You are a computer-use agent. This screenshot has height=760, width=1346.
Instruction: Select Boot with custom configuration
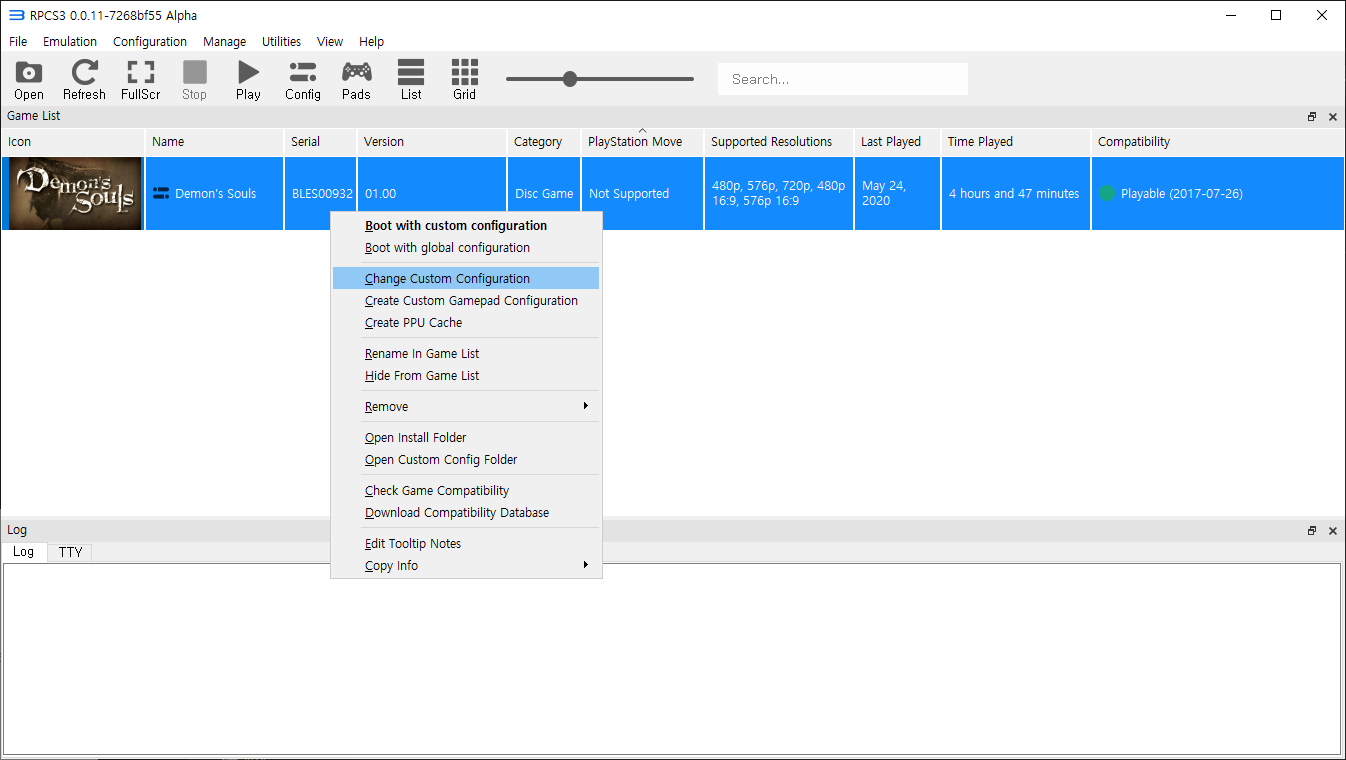point(466,226)
